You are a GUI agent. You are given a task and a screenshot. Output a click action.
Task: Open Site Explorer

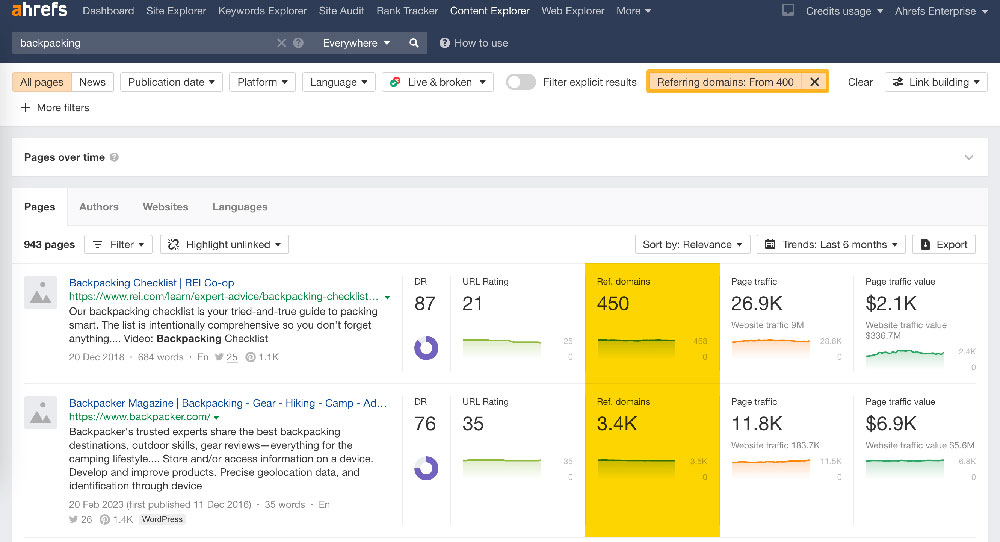(x=176, y=11)
